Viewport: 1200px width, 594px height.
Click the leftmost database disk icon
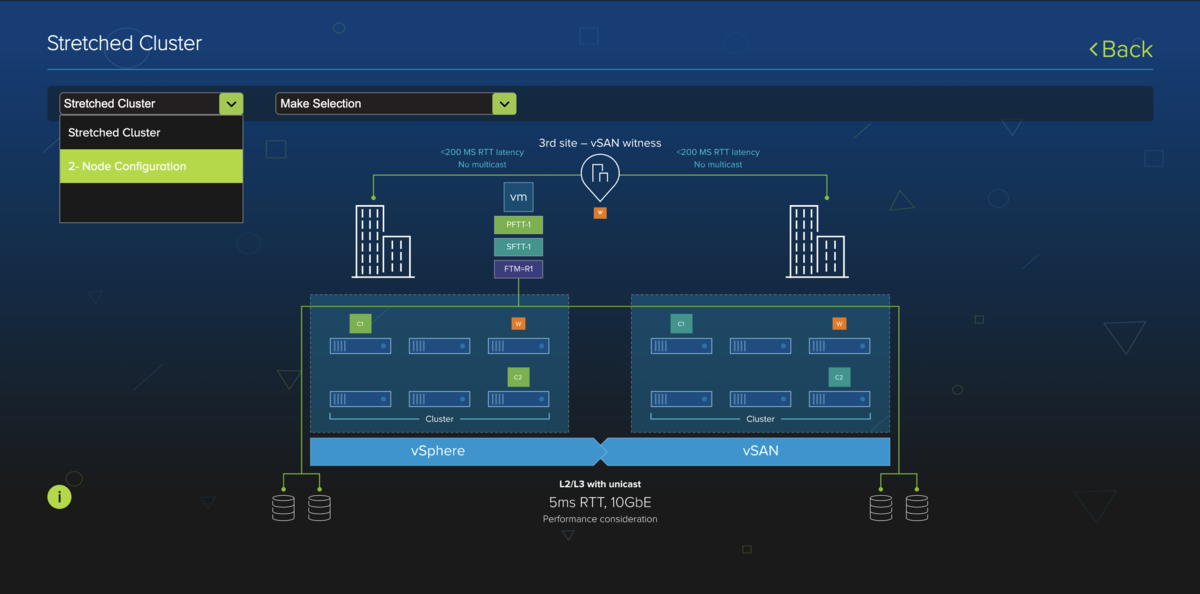pyautogui.click(x=283, y=508)
